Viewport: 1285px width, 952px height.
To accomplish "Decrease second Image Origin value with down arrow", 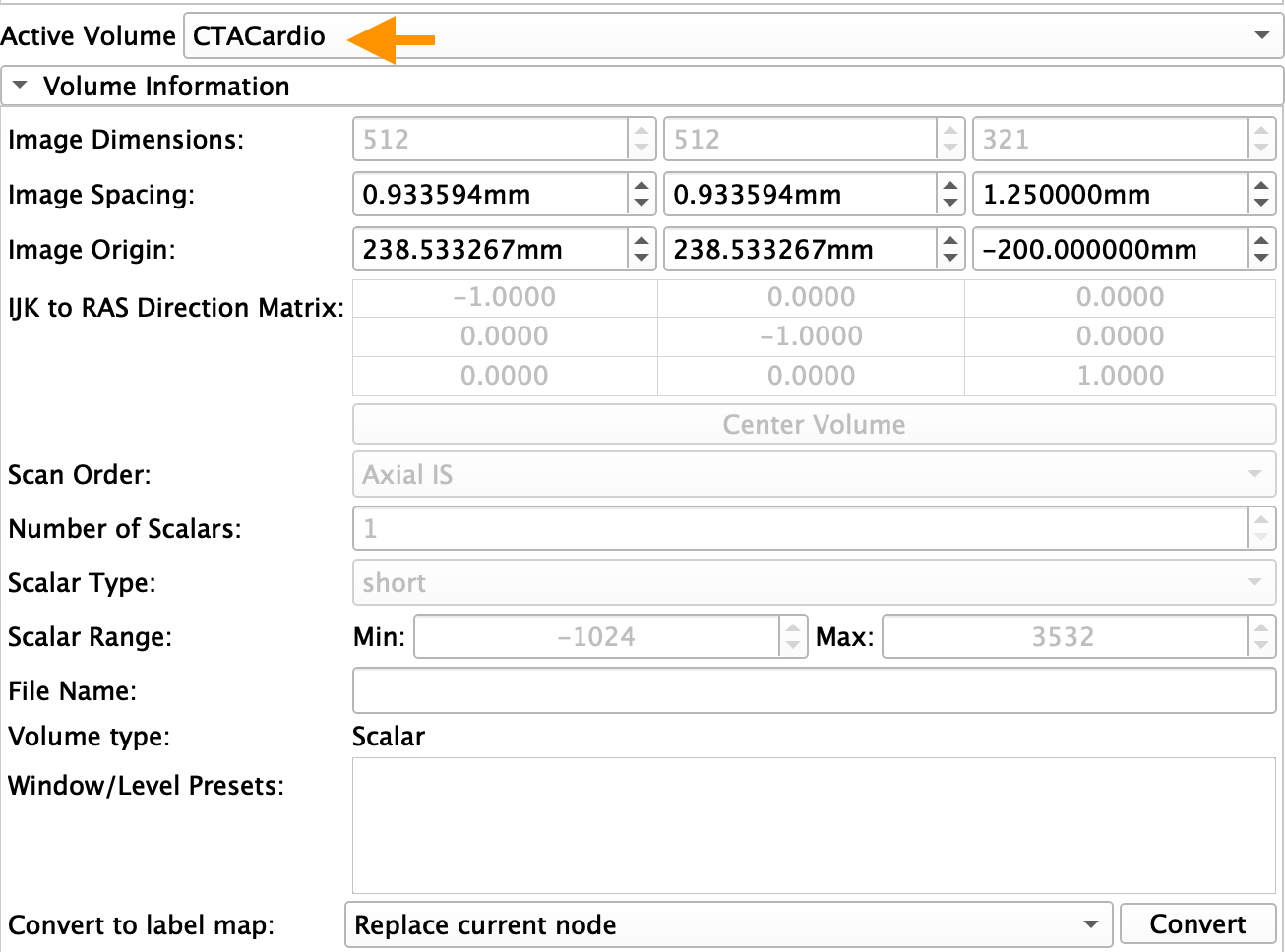I will click(x=949, y=260).
